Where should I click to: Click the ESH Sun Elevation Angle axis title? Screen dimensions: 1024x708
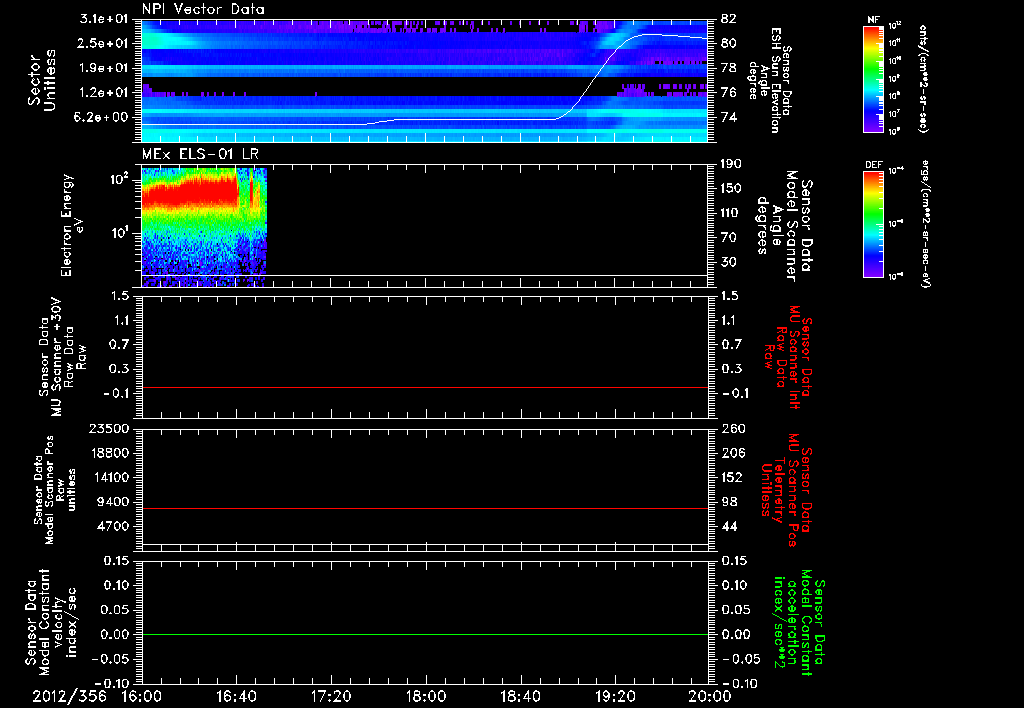(x=770, y=80)
